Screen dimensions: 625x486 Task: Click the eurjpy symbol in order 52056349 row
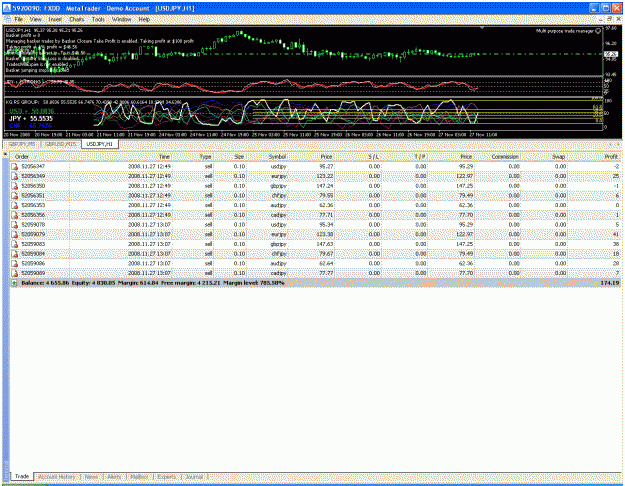coord(278,176)
